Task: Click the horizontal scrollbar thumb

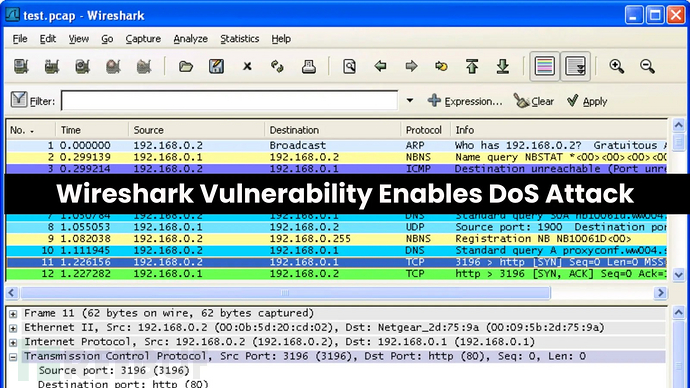Action: pos(285,293)
